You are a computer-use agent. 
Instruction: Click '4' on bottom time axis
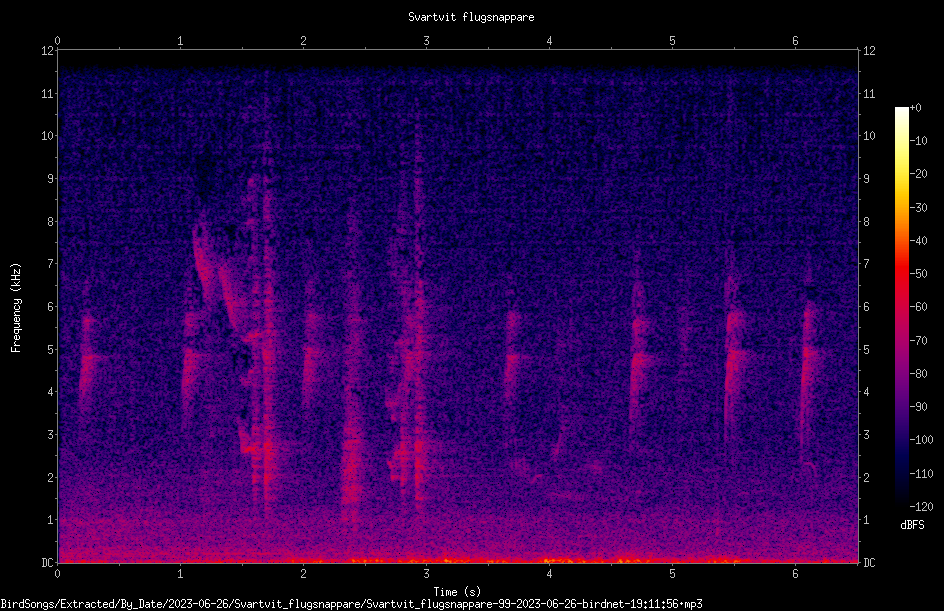(x=549, y=574)
